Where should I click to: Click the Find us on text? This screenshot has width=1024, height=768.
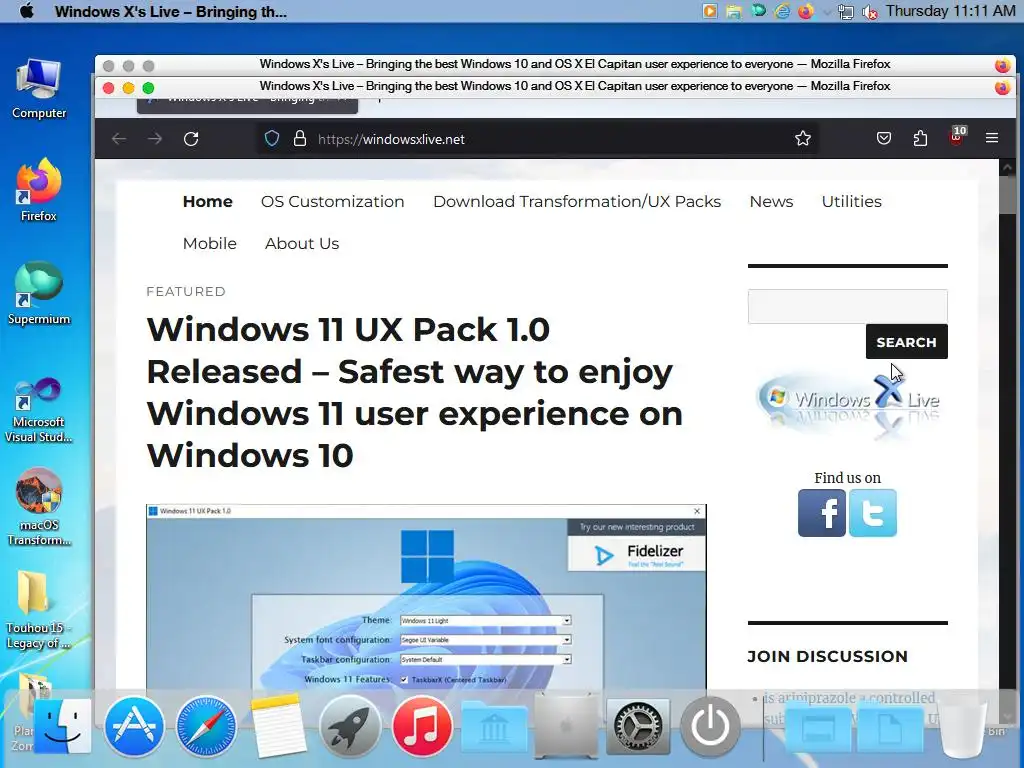click(848, 478)
